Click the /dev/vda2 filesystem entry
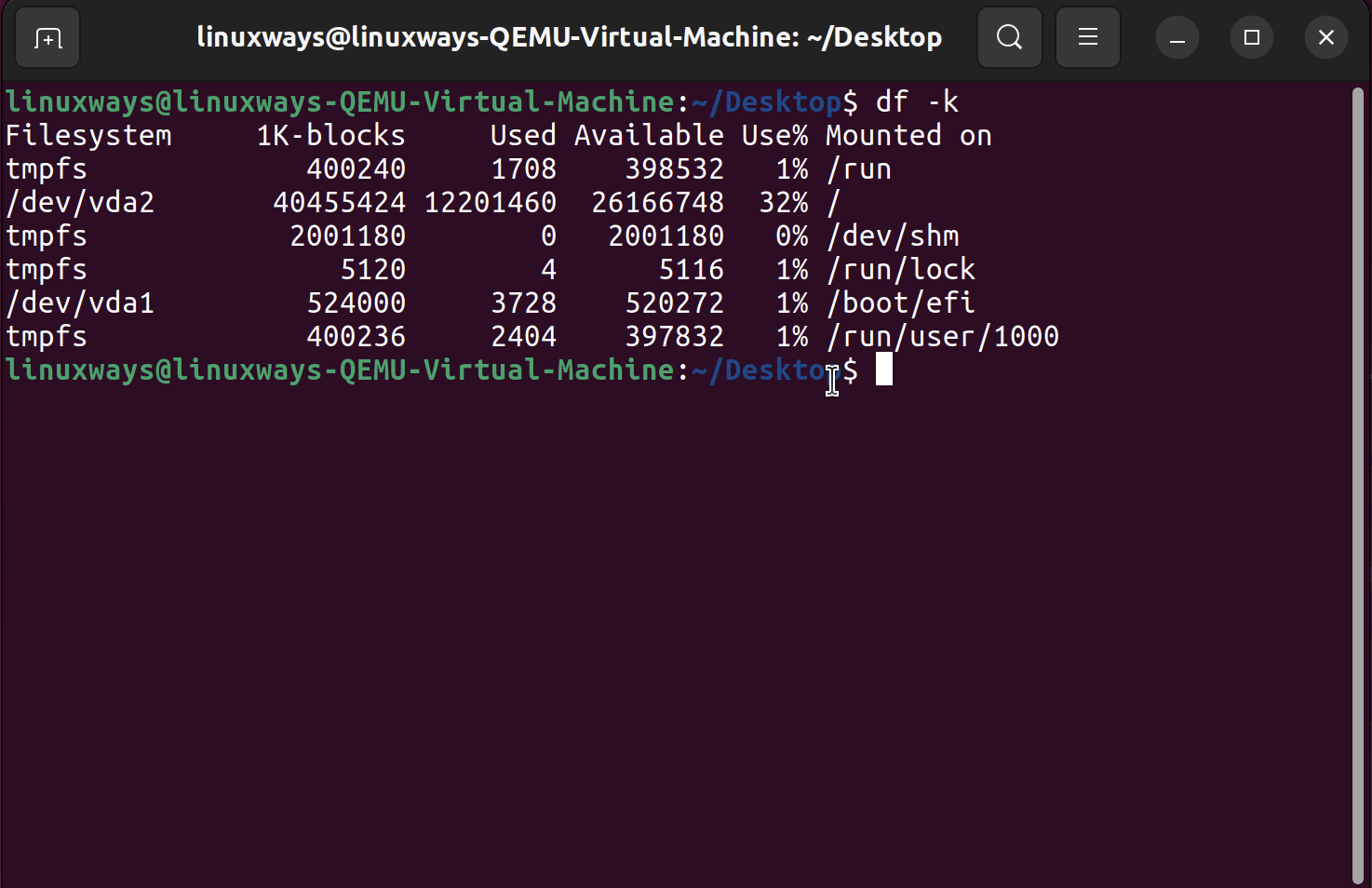This screenshot has width=1372, height=888. [x=80, y=203]
